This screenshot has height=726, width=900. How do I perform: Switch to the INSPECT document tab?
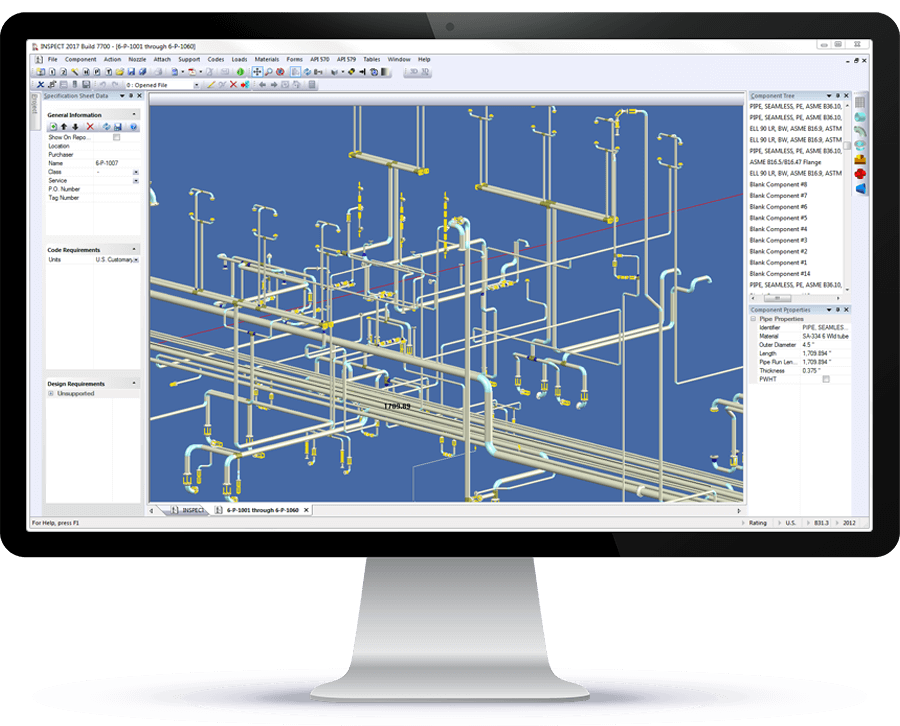point(188,510)
